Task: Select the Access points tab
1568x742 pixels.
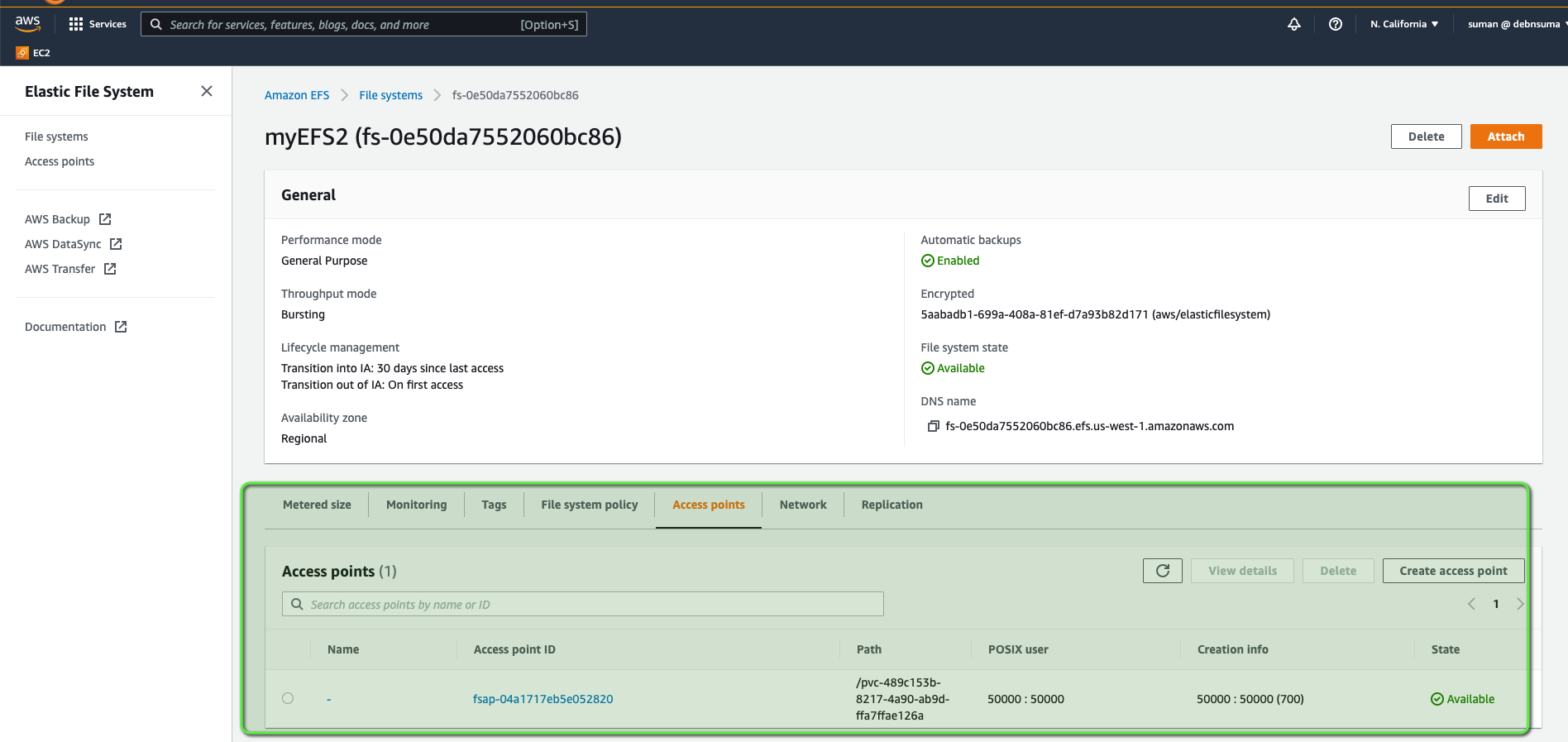Action: click(709, 505)
